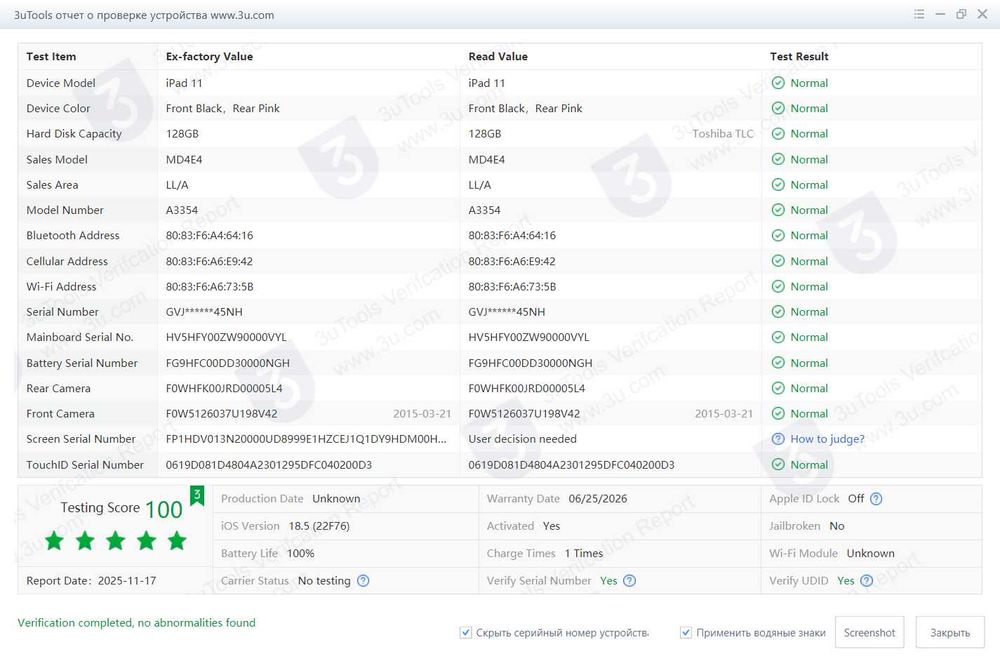This screenshot has height=663, width=1000.
Task: Click the Production Date 'Unknown' value
Action: click(x=336, y=499)
